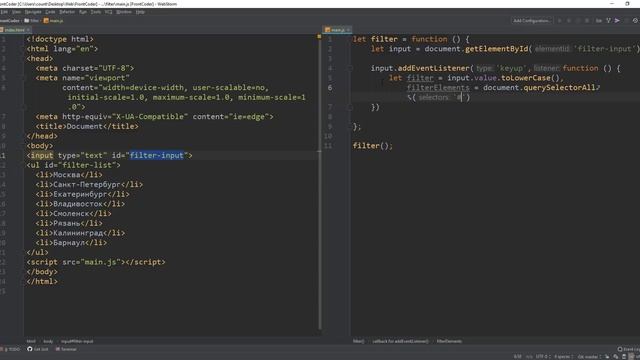This screenshot has width=640, height=360.
Task: Click the 'Москва' list item line
Action: tap(69, 175)
